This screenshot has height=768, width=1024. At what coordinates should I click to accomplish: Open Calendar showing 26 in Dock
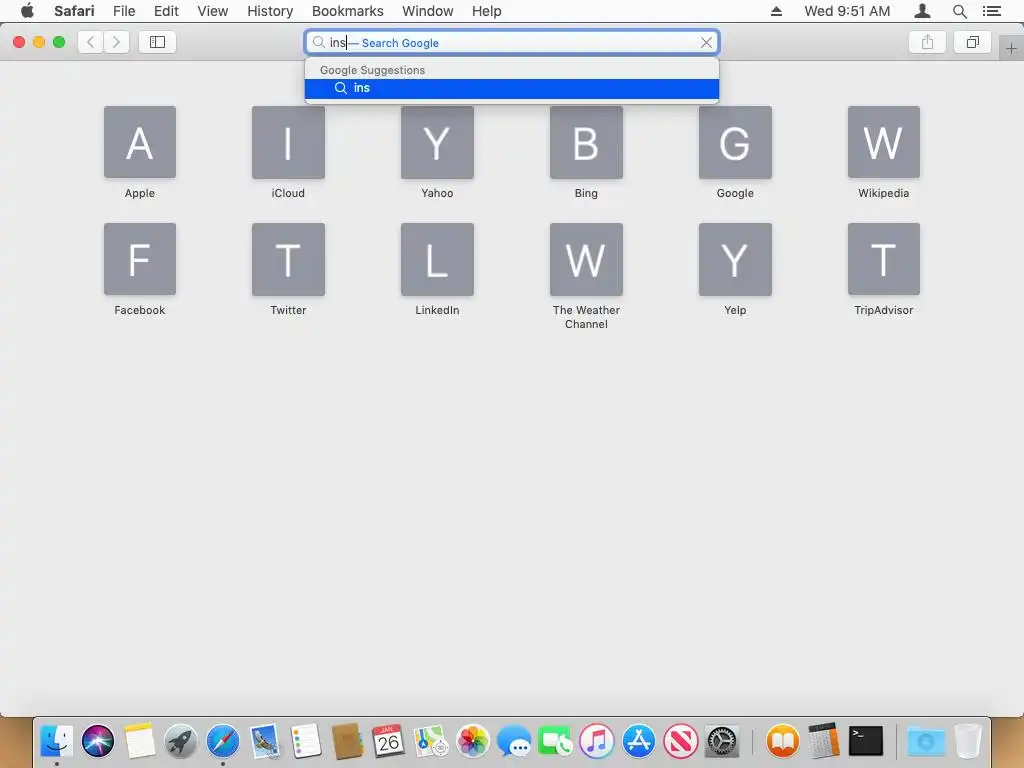point(388,741)
